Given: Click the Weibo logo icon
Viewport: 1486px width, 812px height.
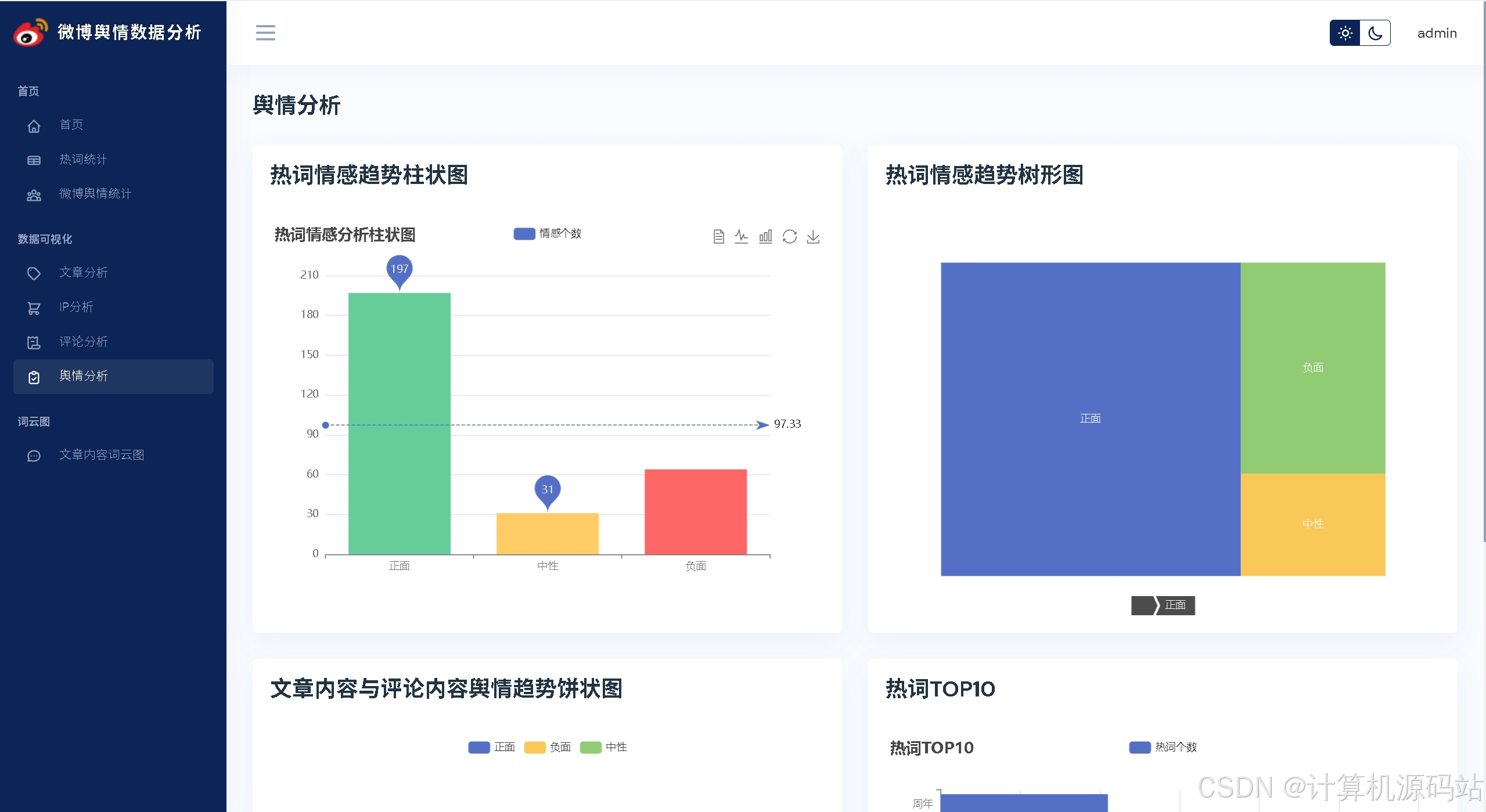Looking at the screenshot, I should [30, 33].
